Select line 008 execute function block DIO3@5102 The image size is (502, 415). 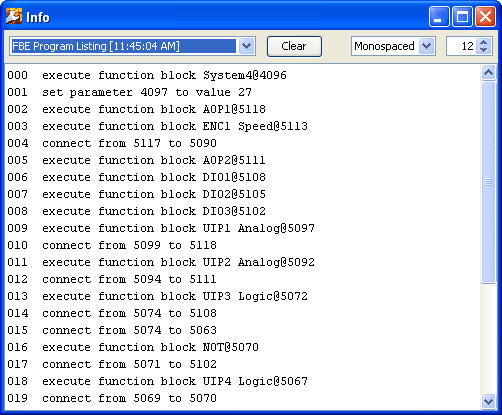136,211
